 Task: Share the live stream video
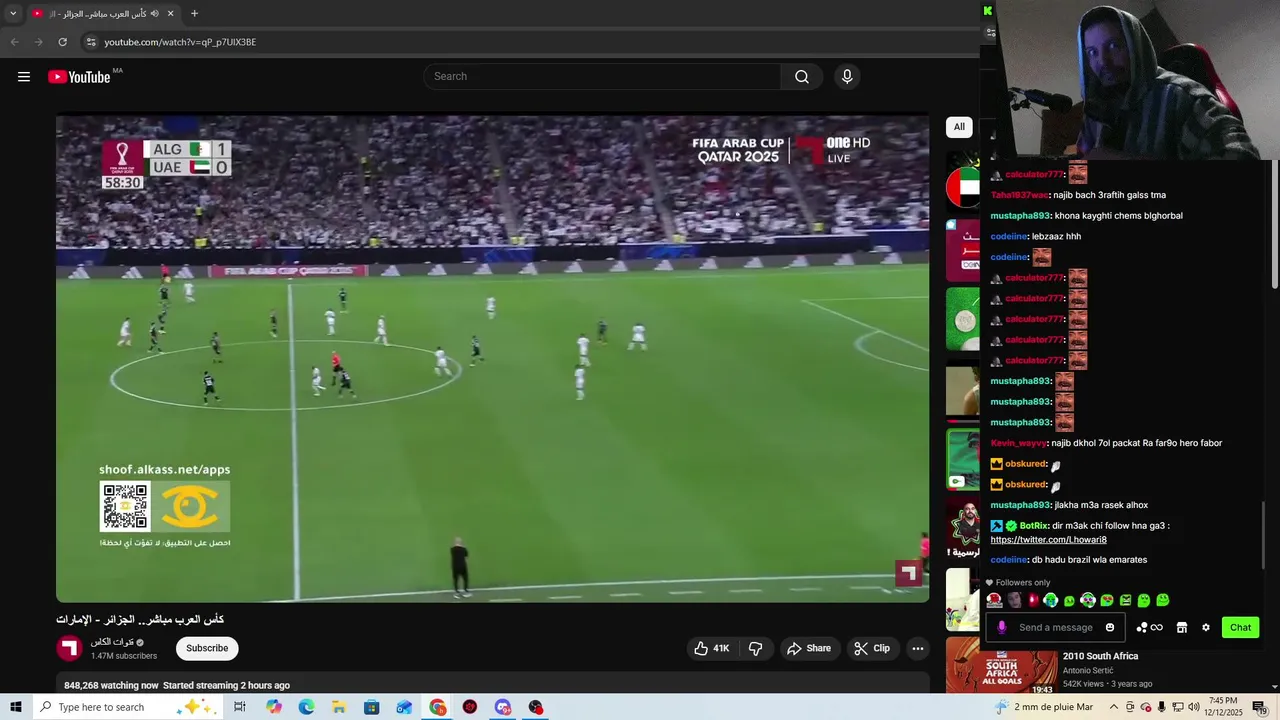pyautogui.click(x=809, y=648)
